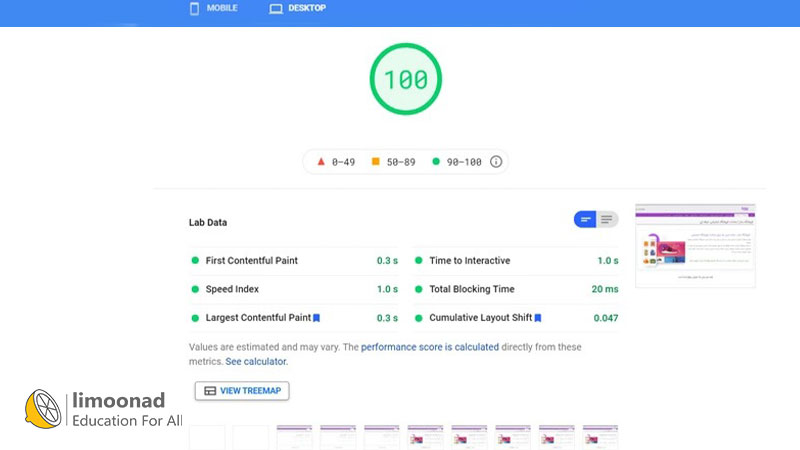The height and width of the screenshot is (450, 800).
Task: Click the desktop monitor icon
Action: pos(276,9)
